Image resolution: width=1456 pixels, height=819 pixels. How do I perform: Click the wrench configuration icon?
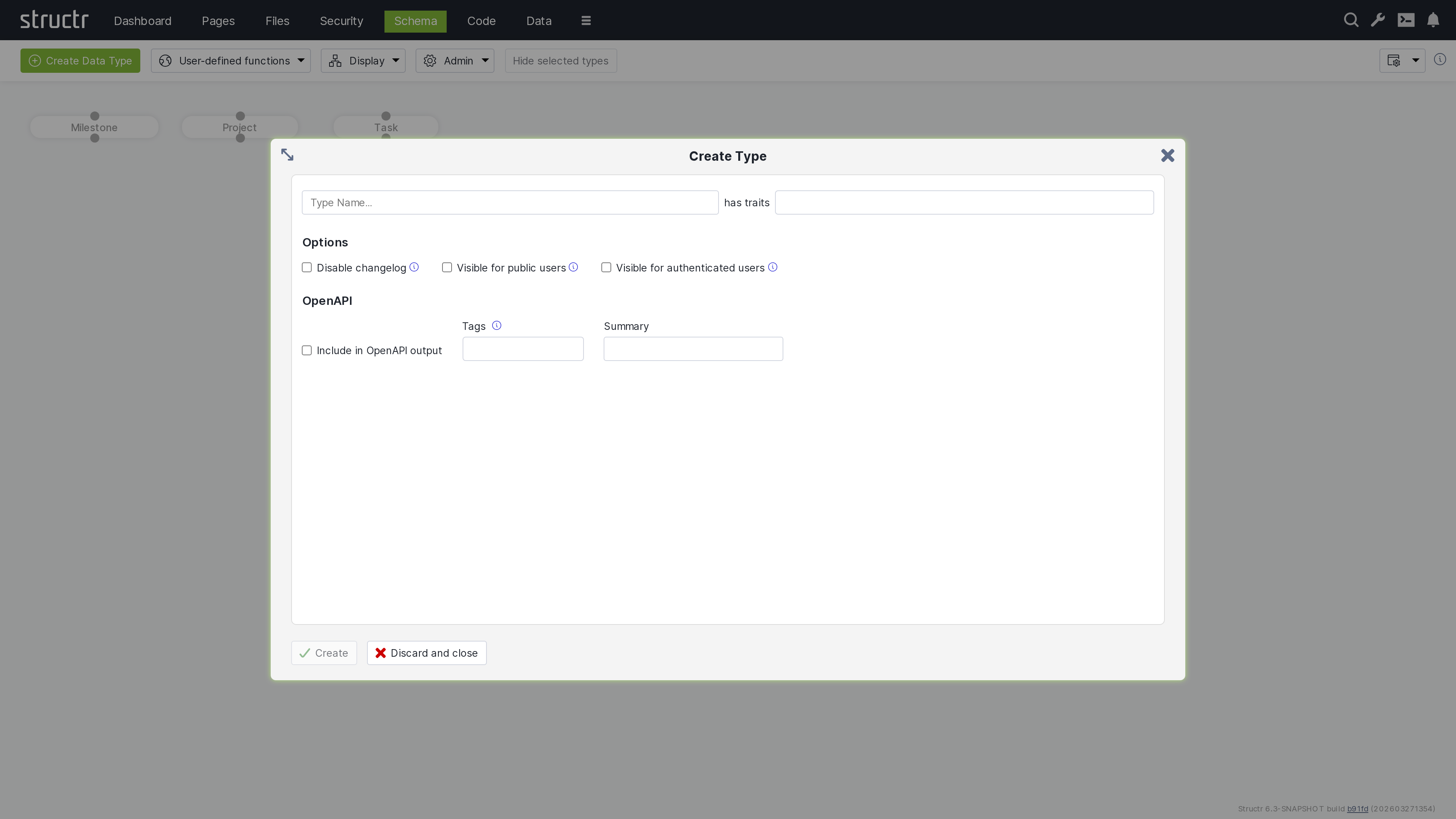coord(1378,20)
